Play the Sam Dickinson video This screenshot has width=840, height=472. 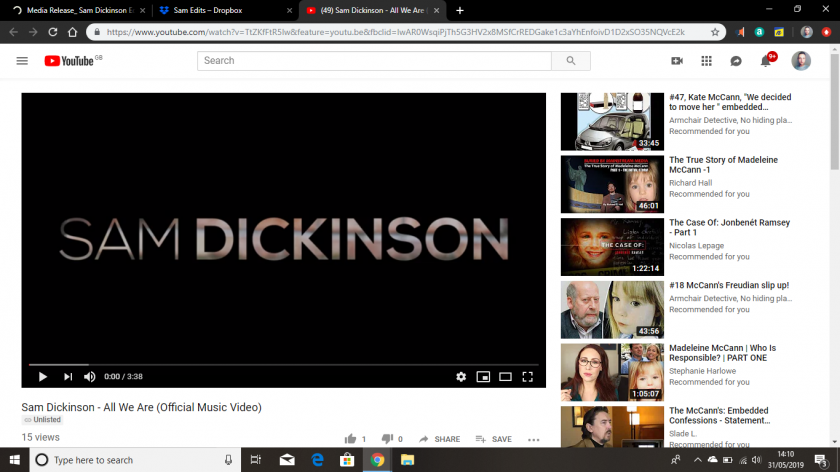coord(42,377)
